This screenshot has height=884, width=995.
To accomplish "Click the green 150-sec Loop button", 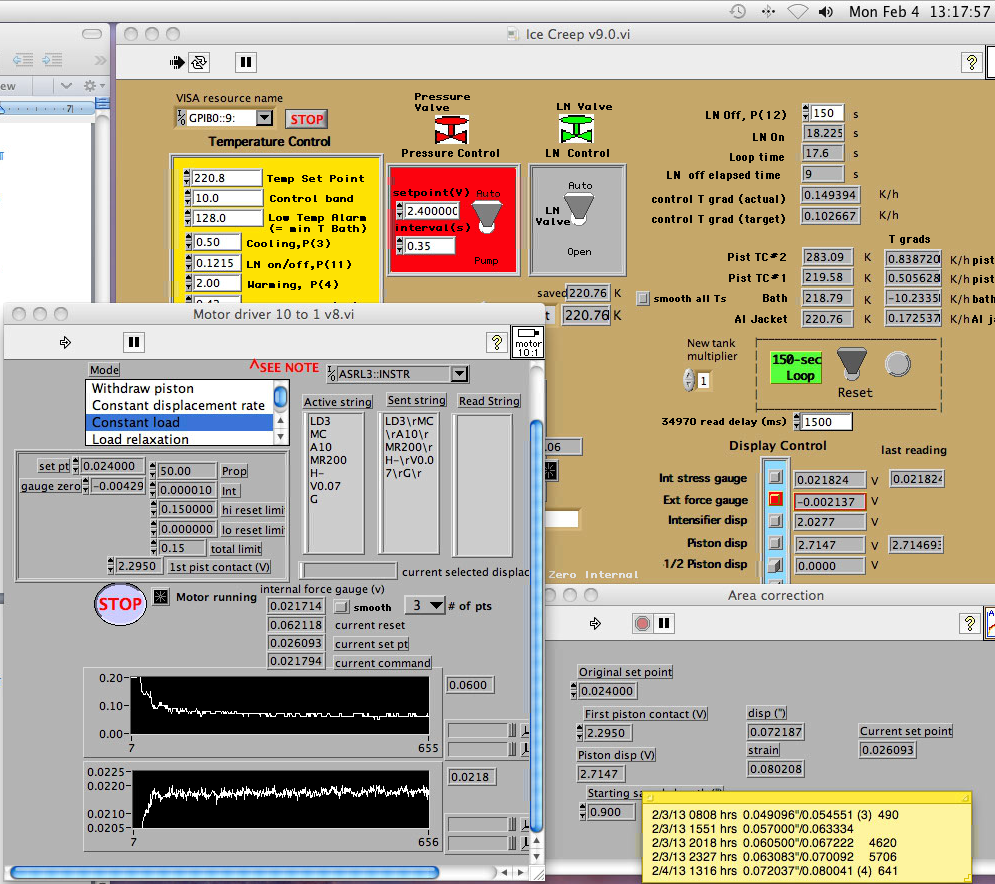I will pos(794,367).
